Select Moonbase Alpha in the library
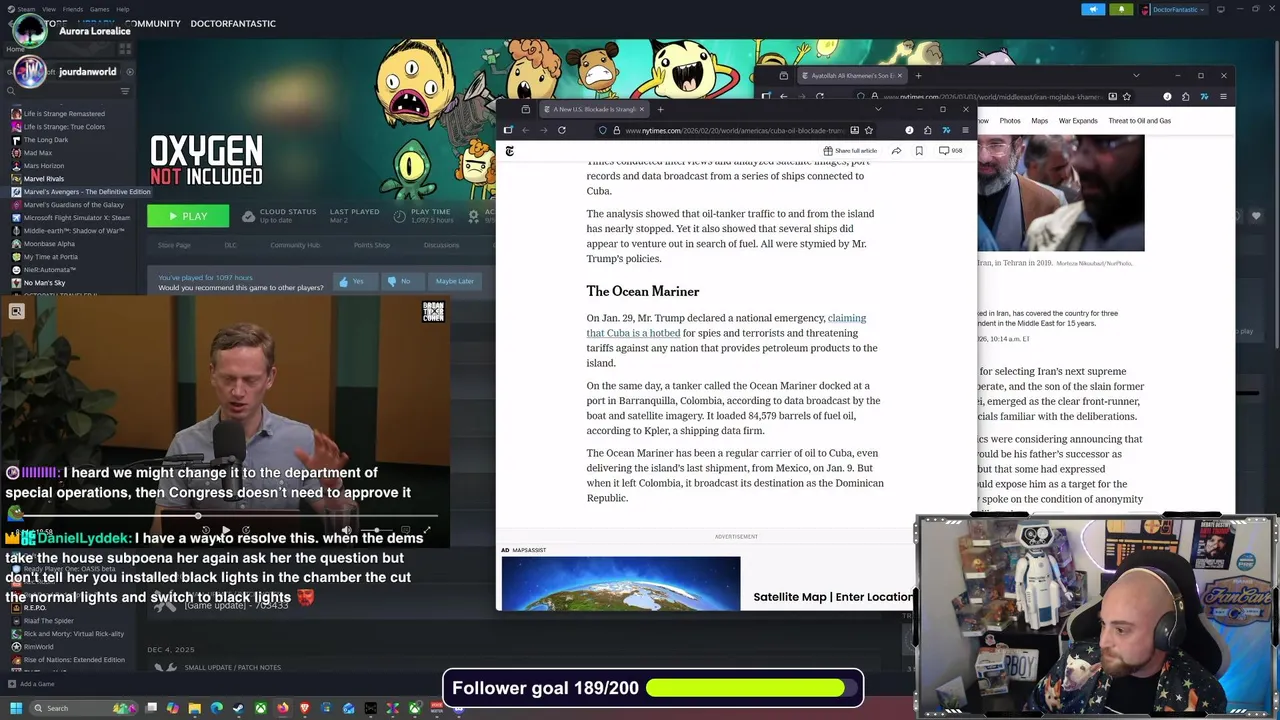 click(49, 244)
